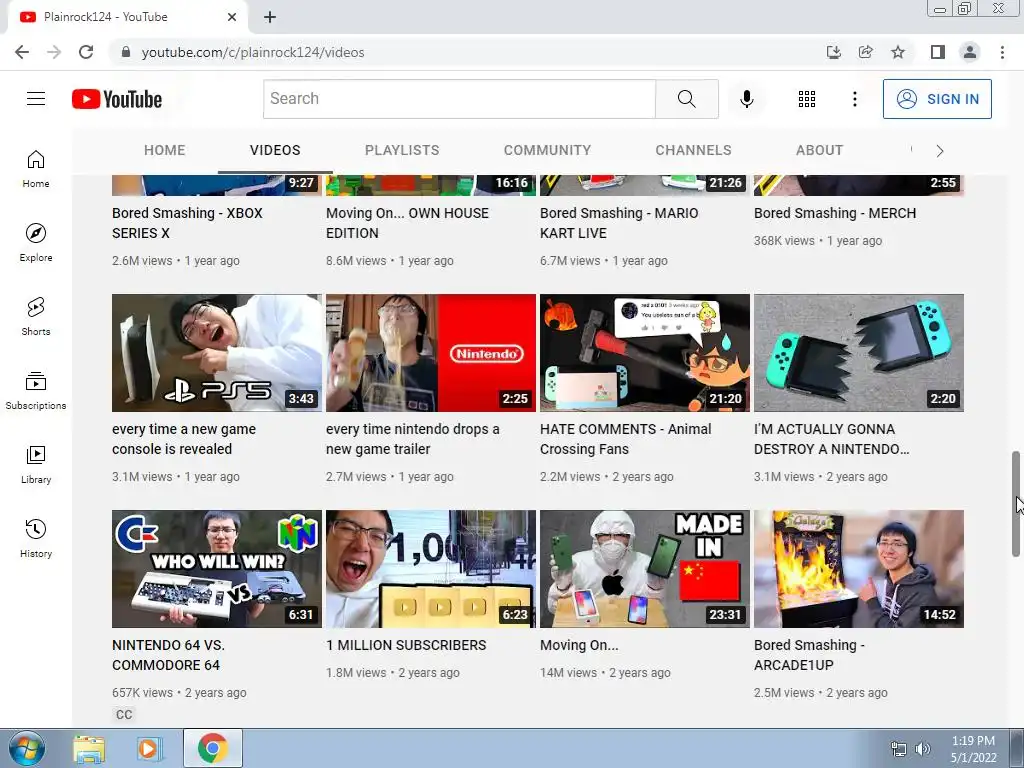1024x768 pixels.
Task: View site info via the padlock icon
Action: (x=126, y=52)
